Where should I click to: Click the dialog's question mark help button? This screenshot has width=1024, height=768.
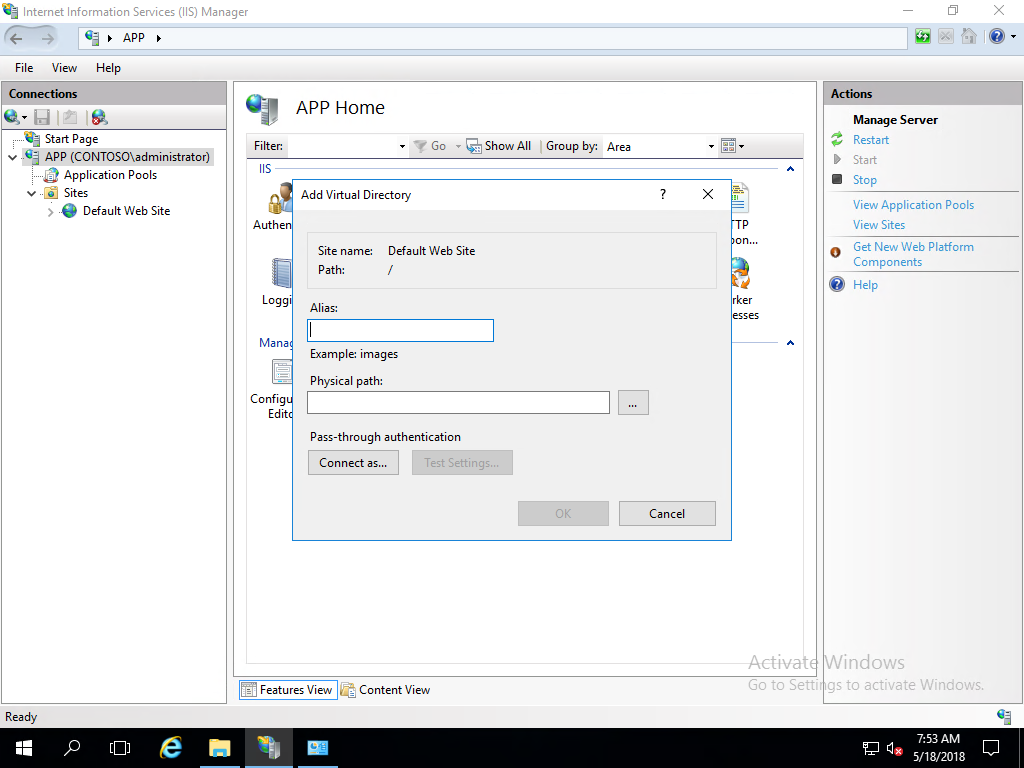click(664, 194)
